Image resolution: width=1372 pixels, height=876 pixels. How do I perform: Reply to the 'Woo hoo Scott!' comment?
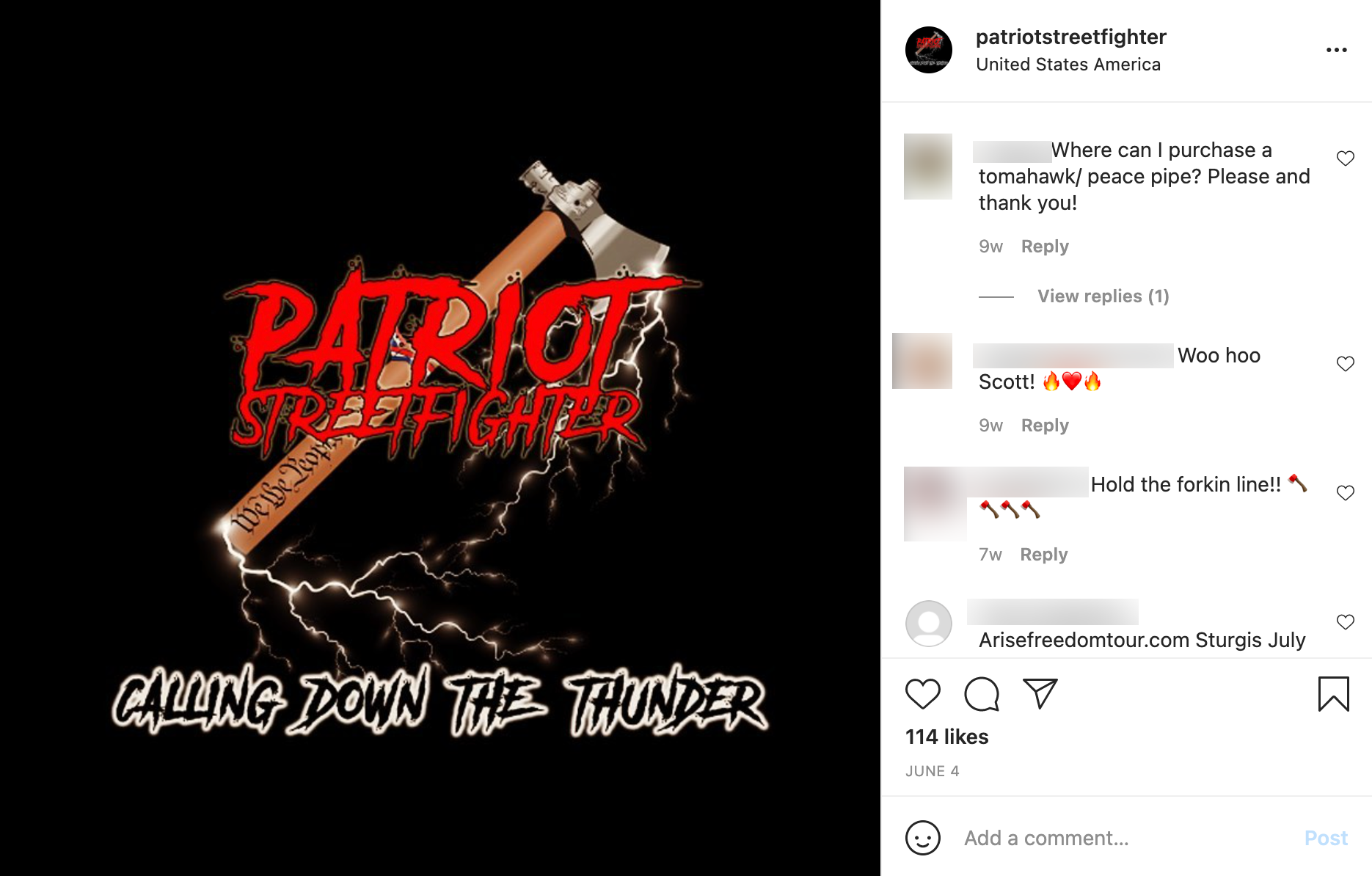pos(1045,426)
